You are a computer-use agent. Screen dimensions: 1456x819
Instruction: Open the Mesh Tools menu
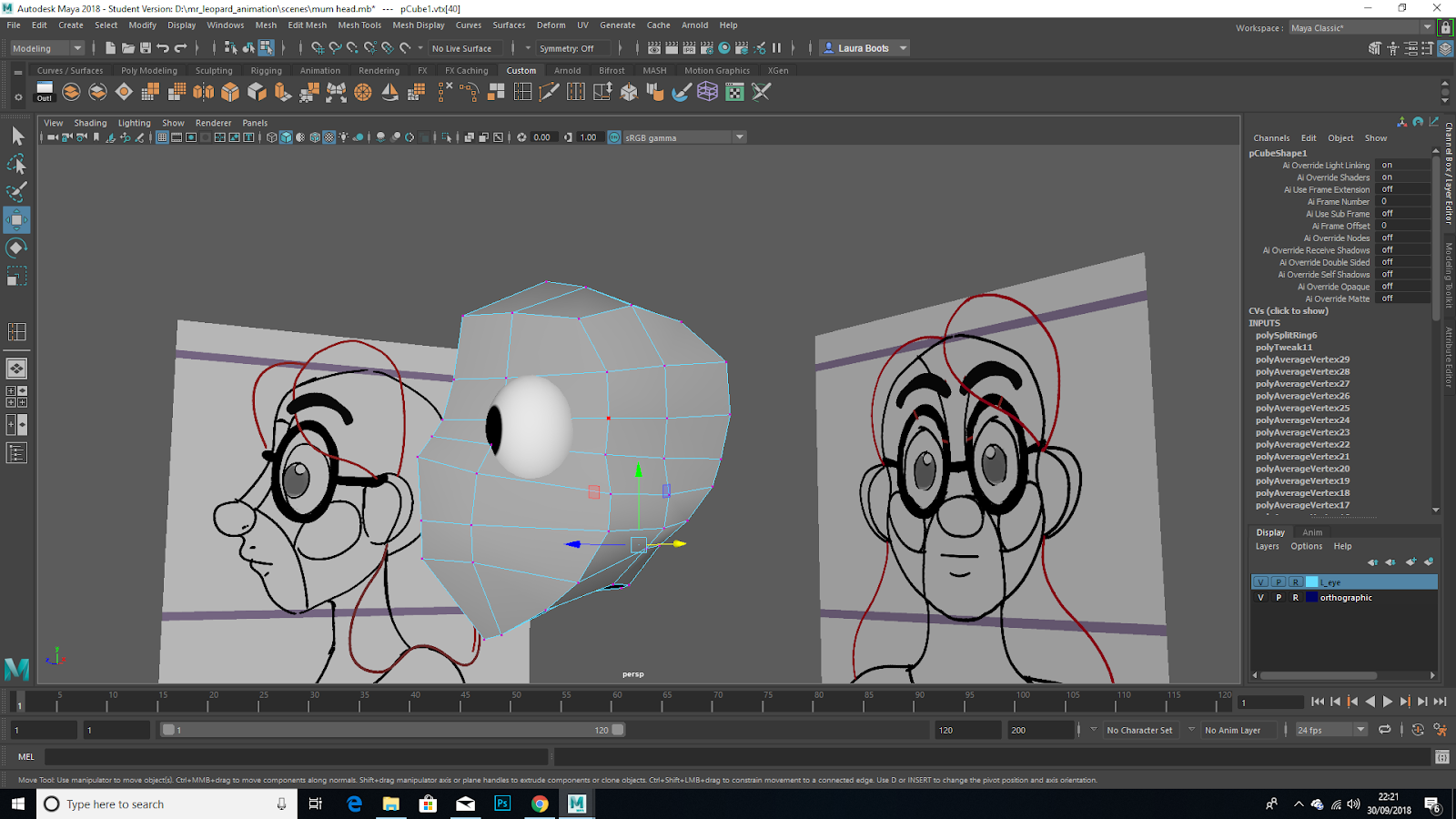359,25
